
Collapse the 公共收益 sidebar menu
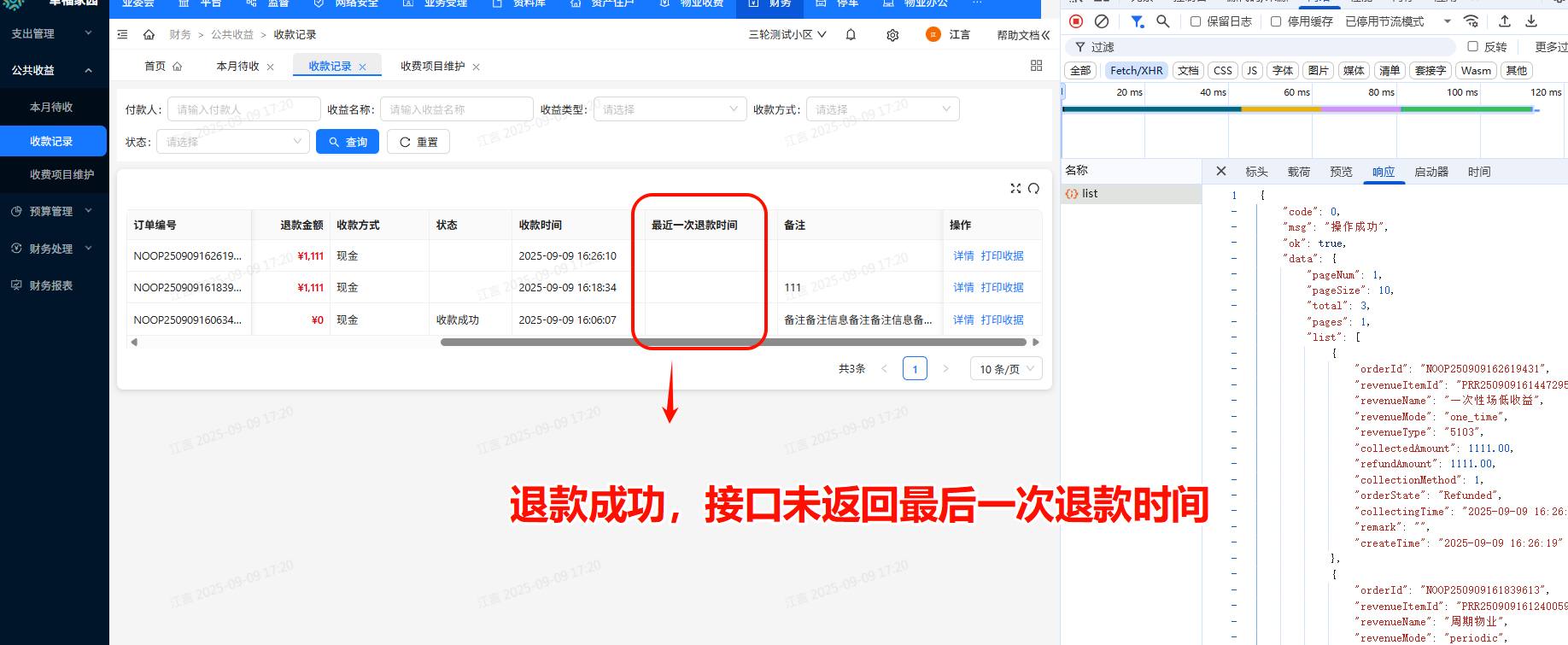(x=52, y=70)
